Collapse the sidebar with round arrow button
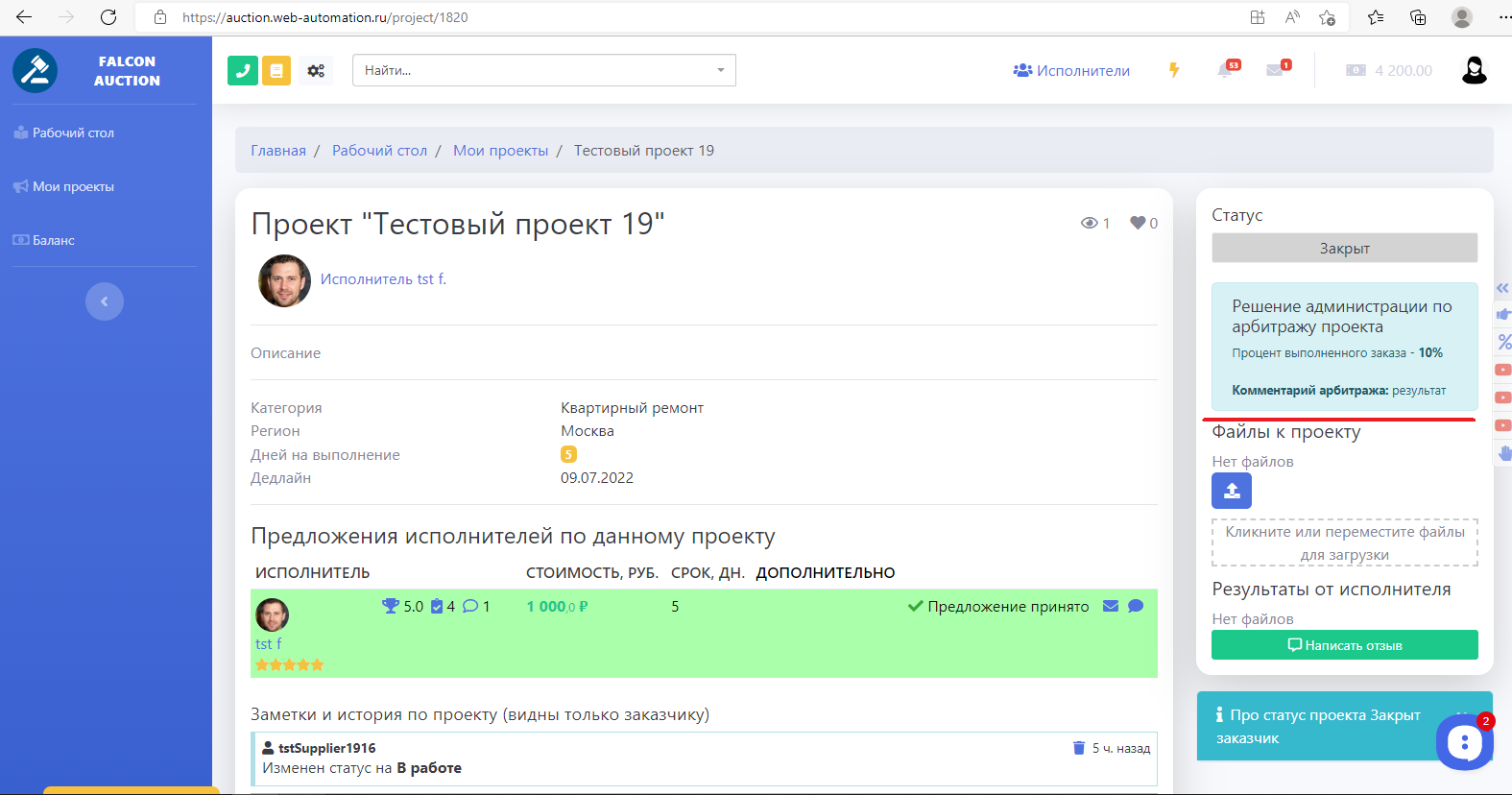The height and width of the screenshot is (795, 1512). pyautogui.click(x=105, y=301)
